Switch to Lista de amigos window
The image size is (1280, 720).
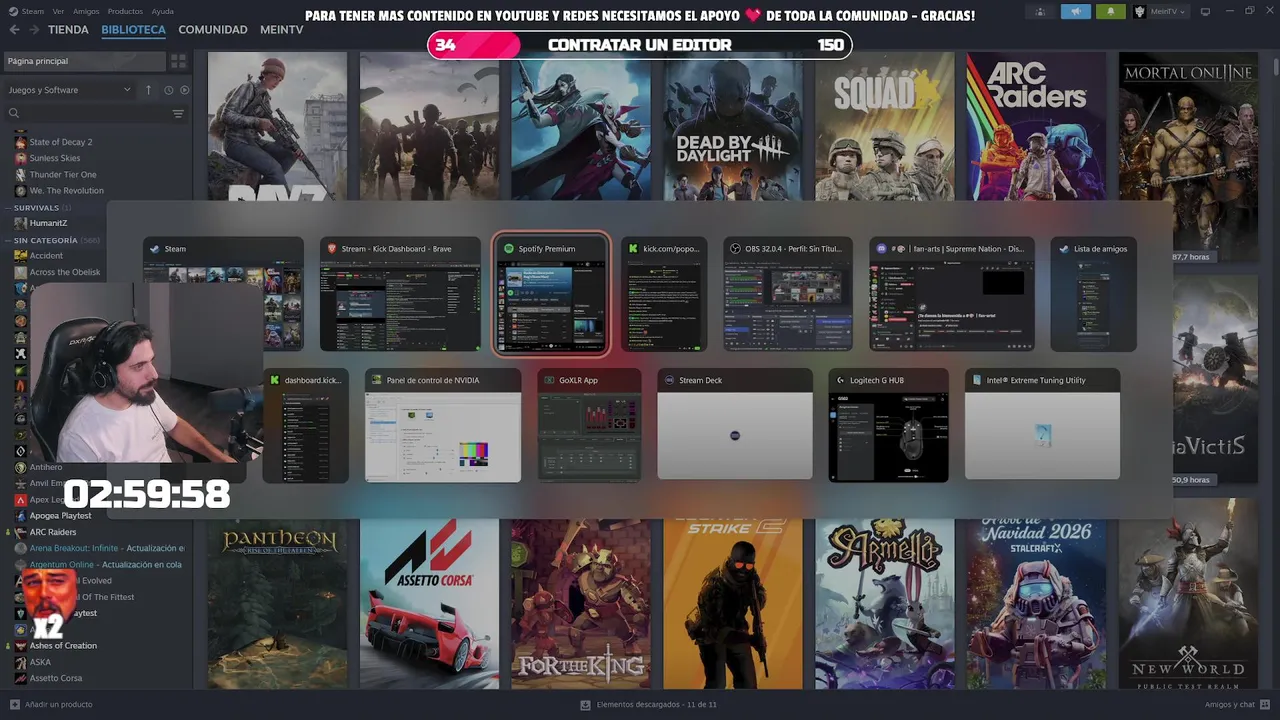(x=1094, y=295)
